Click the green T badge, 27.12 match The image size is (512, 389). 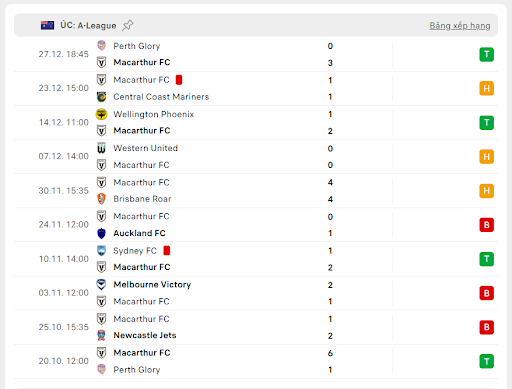pos(487,54)
